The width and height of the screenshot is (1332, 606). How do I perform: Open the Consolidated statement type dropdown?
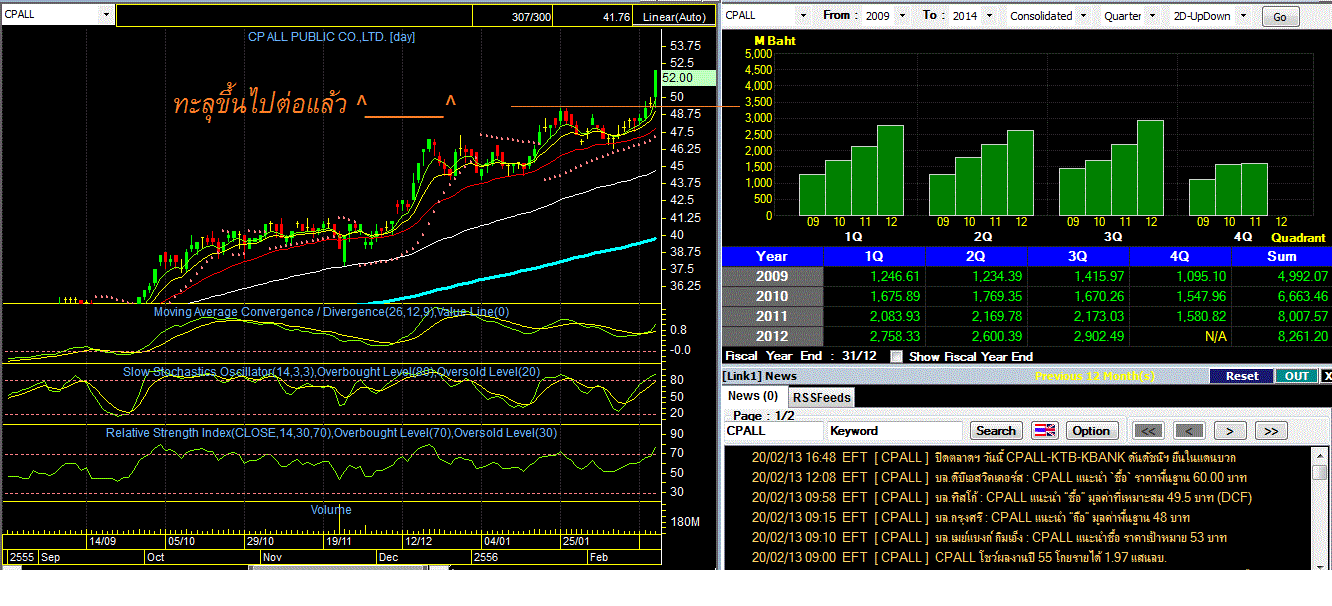[x=1084, y=16]
